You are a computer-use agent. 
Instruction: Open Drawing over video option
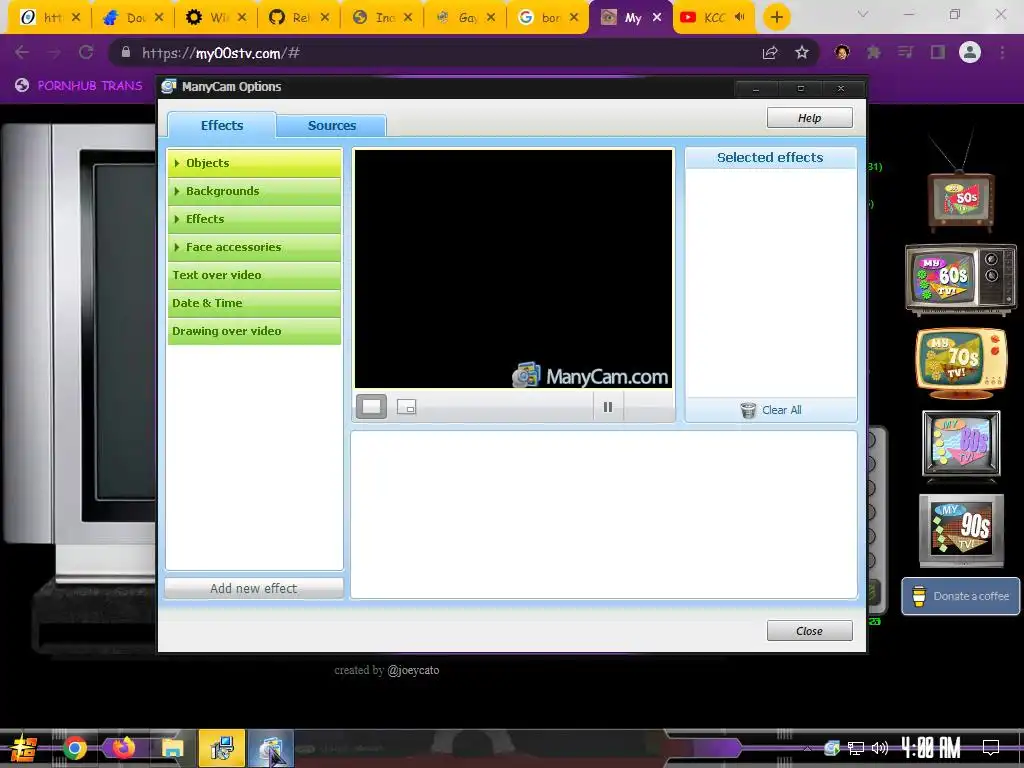[254, 332]
